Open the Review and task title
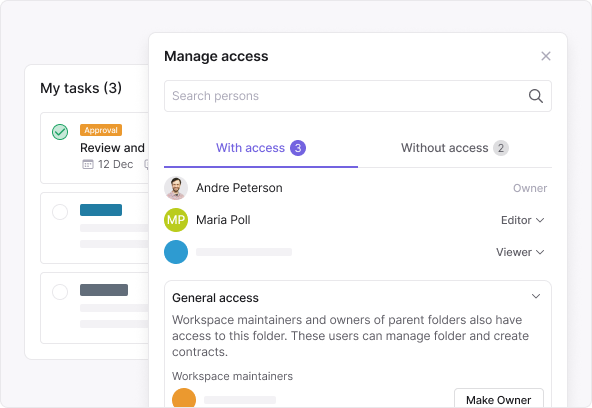592x408 pixels. pyautogui.click(x=113, y=148)
